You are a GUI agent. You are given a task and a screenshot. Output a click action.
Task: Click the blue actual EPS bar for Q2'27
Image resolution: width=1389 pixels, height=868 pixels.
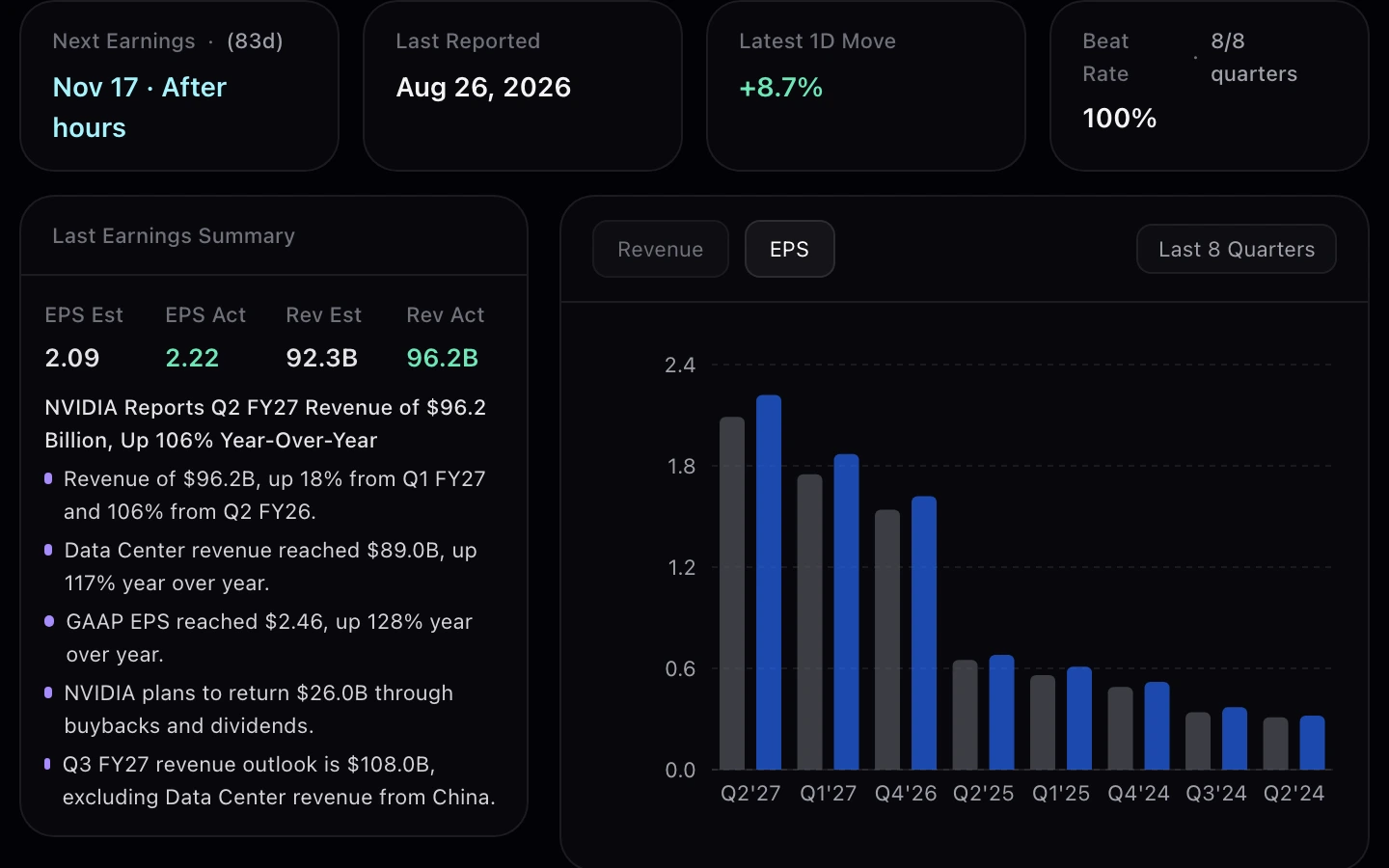coord(769,582)
